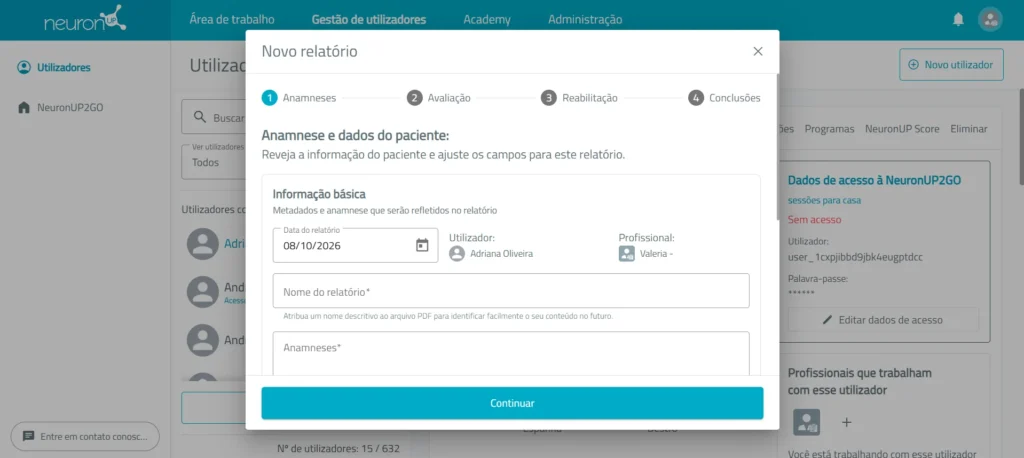Go to step 3 Reabilitação
1024x458 pixels.
click(579, 98)
